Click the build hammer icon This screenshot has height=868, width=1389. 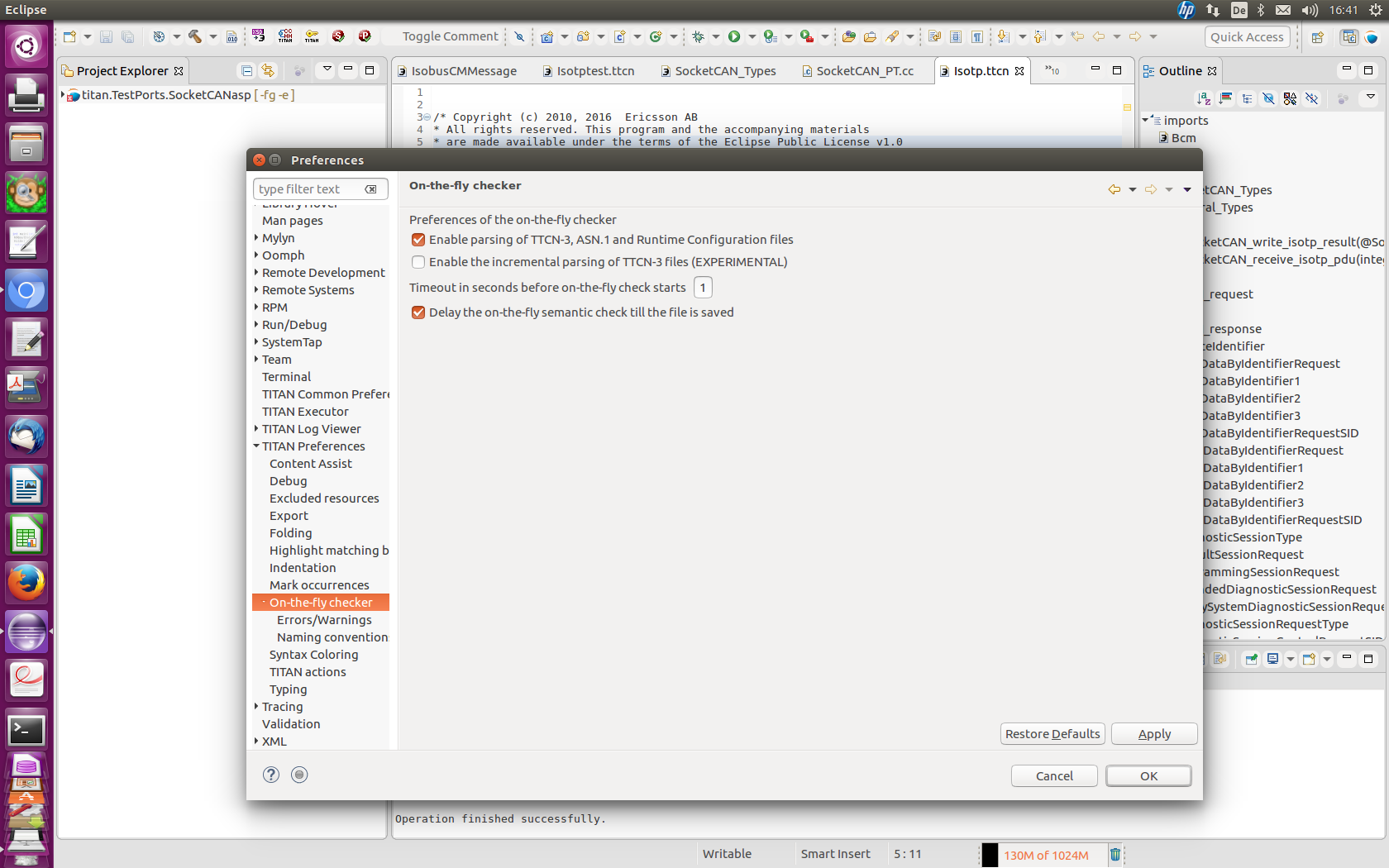click(195, 36)
